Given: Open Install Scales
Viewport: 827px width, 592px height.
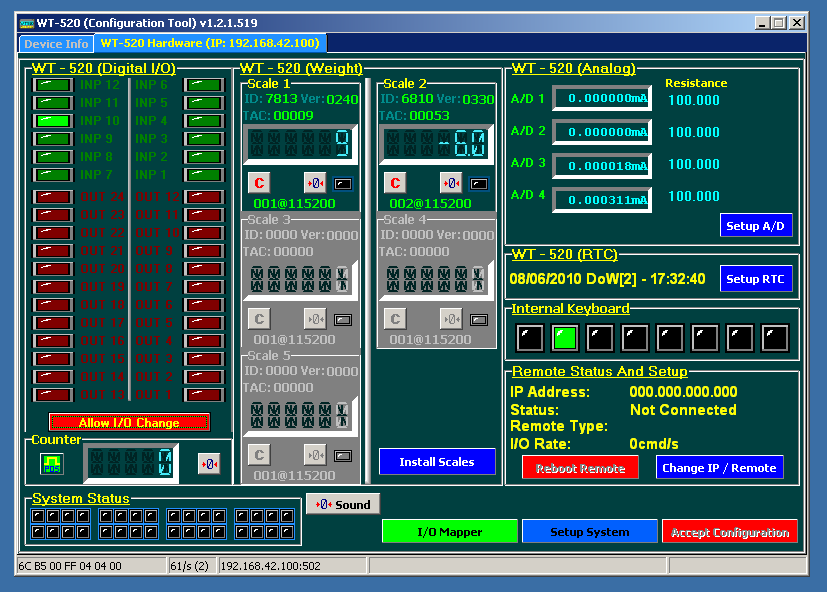Looking at the screenshot, I should [437, 462].
